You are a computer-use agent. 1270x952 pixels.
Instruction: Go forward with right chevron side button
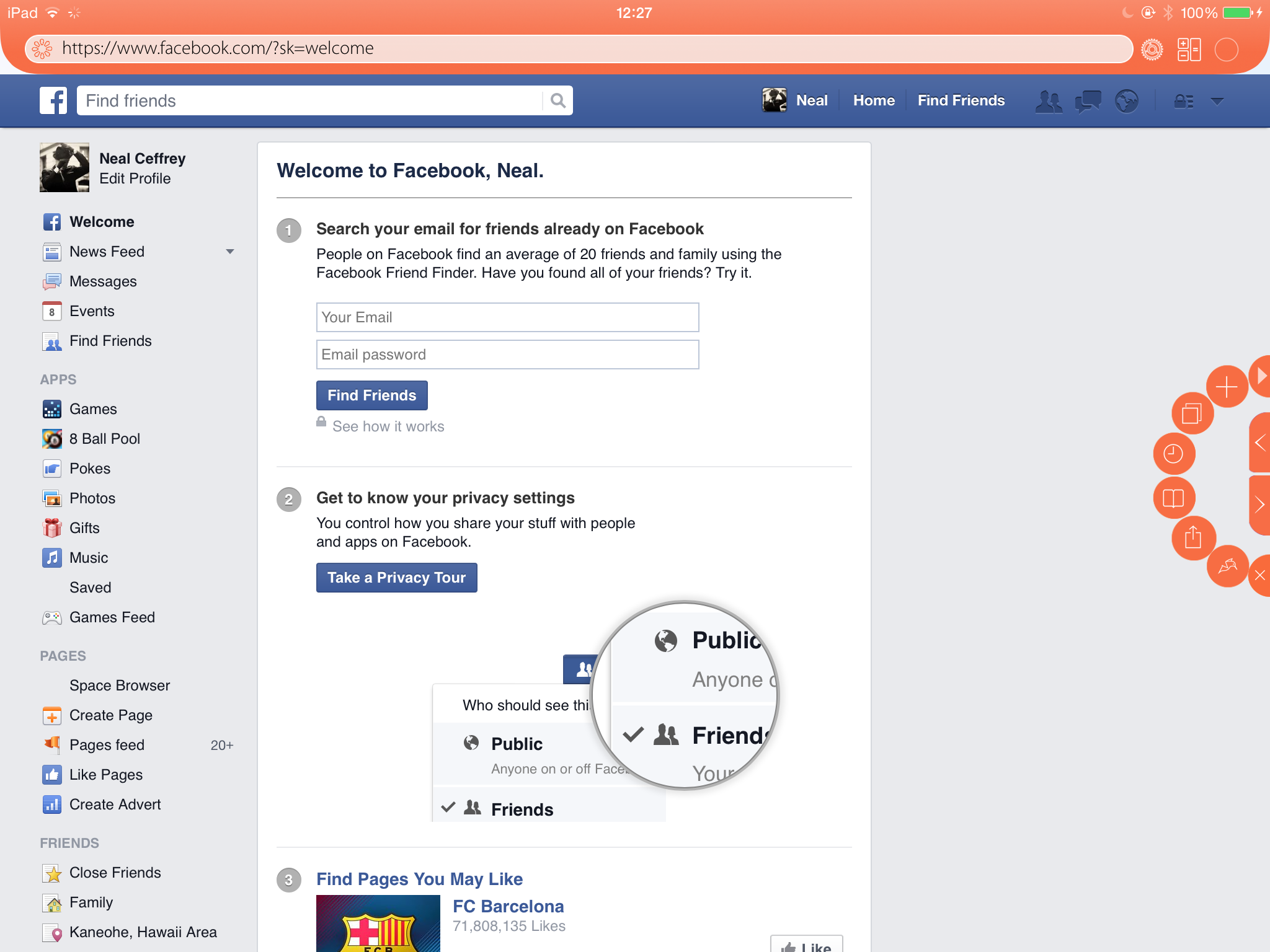point(1259,505)
